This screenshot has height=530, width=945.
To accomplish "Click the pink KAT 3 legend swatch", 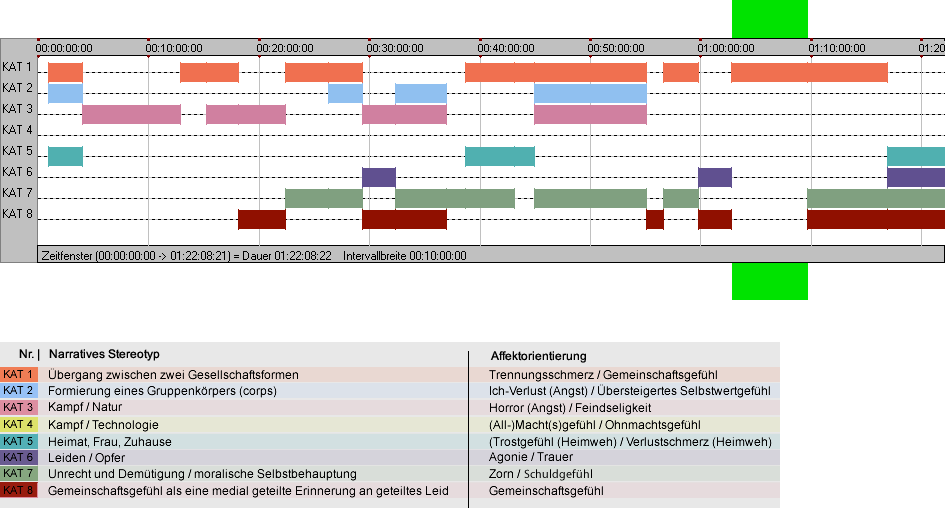I will pyautogui.click(x=19, y=408).
